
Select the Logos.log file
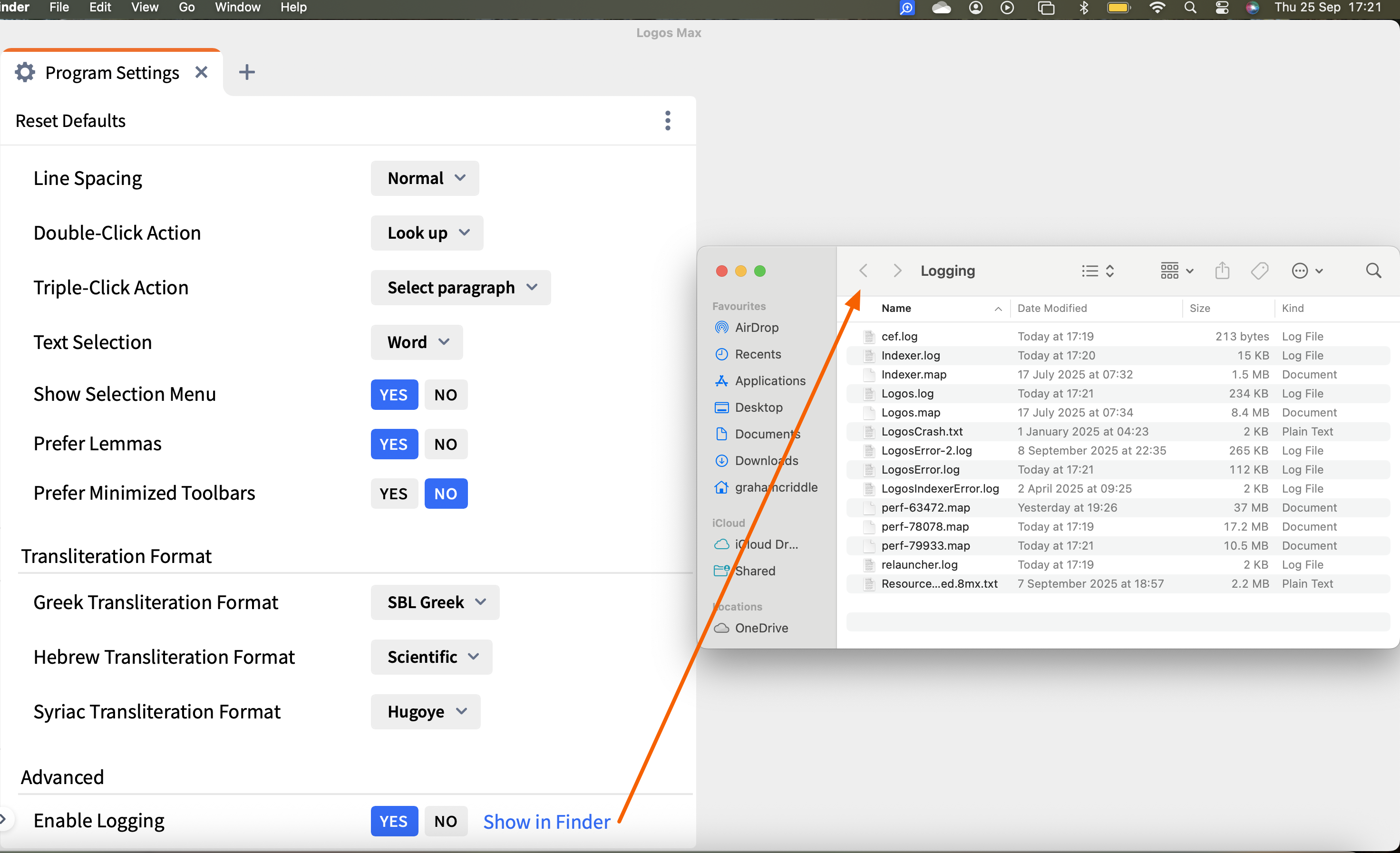(1118, 393)
